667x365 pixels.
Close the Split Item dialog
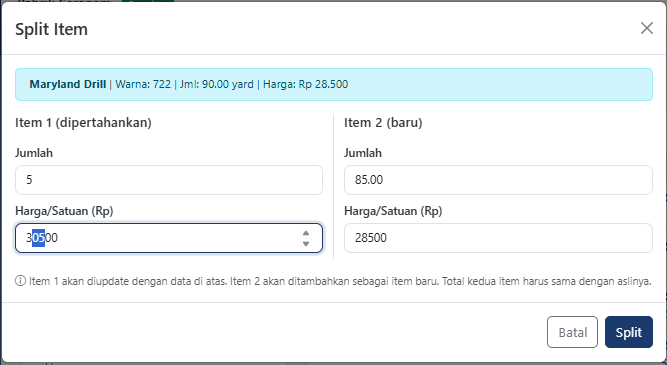click(647, 28)
